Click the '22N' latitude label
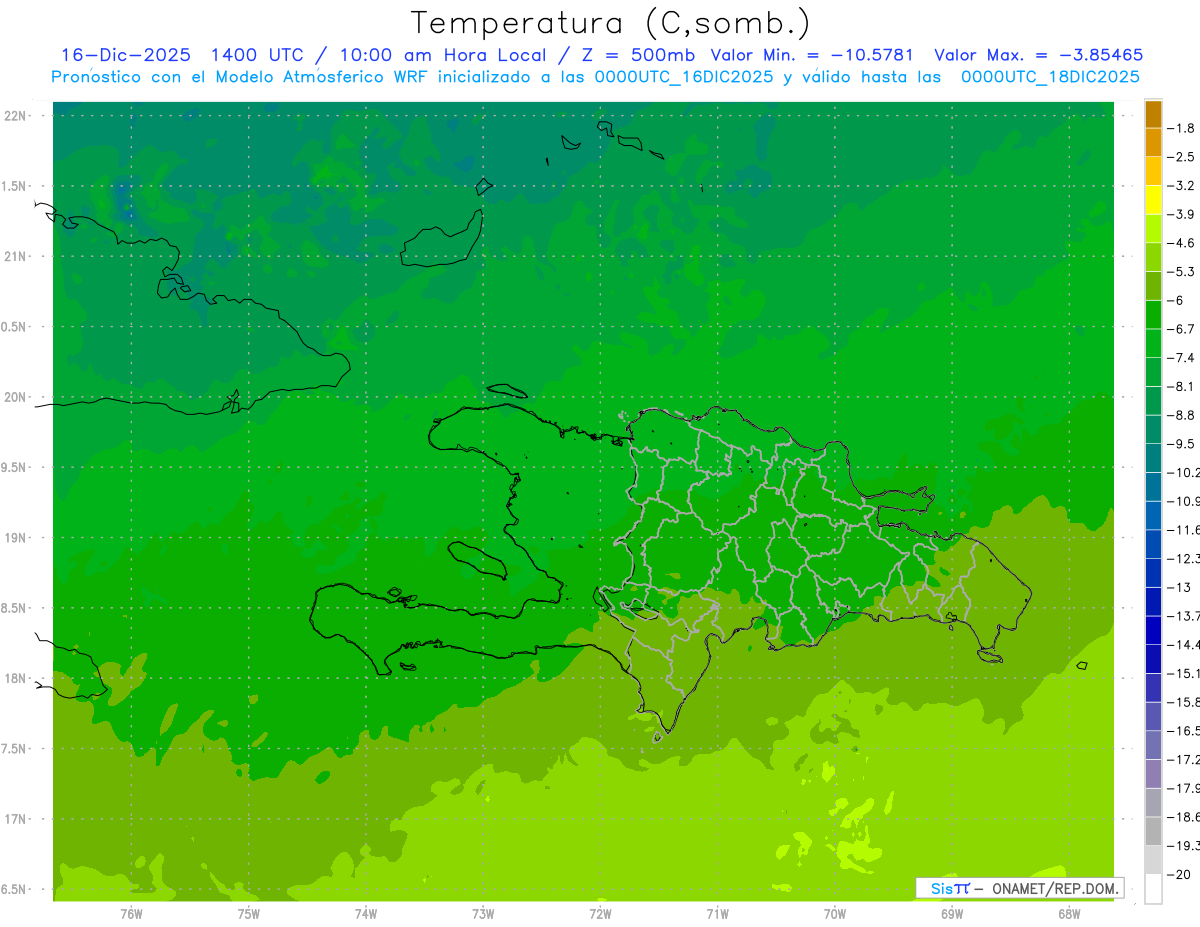1200x927 pixels. [x=16, y=116]
